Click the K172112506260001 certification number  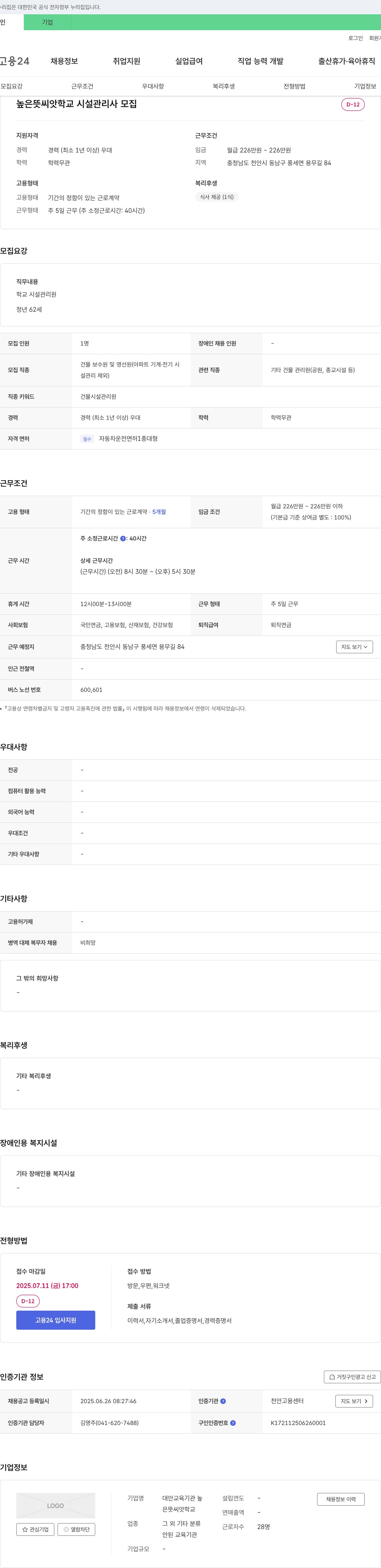point(298,1423)
